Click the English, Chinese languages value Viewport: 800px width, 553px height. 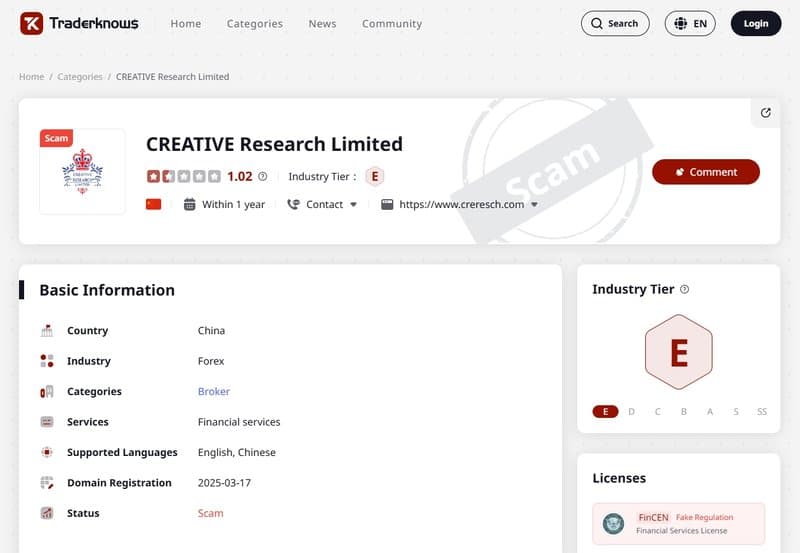coord(237,453)
